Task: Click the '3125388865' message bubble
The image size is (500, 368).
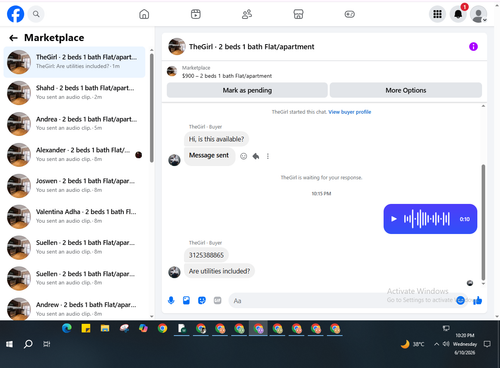Action: pyautogui.click(x=206, y=255)
